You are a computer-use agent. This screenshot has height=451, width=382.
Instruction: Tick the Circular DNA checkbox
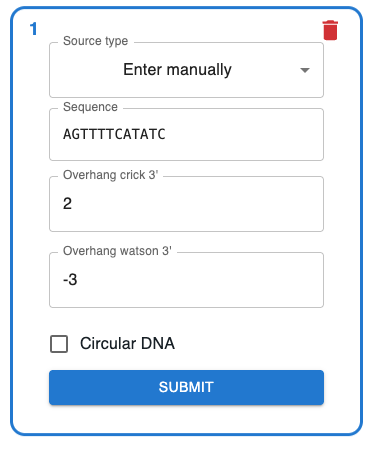coord(59,344)
